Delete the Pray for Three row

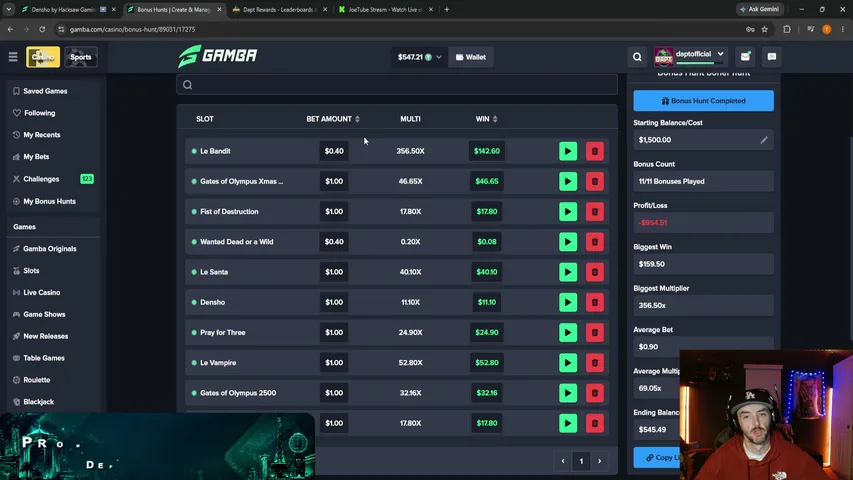coord(595,333)
